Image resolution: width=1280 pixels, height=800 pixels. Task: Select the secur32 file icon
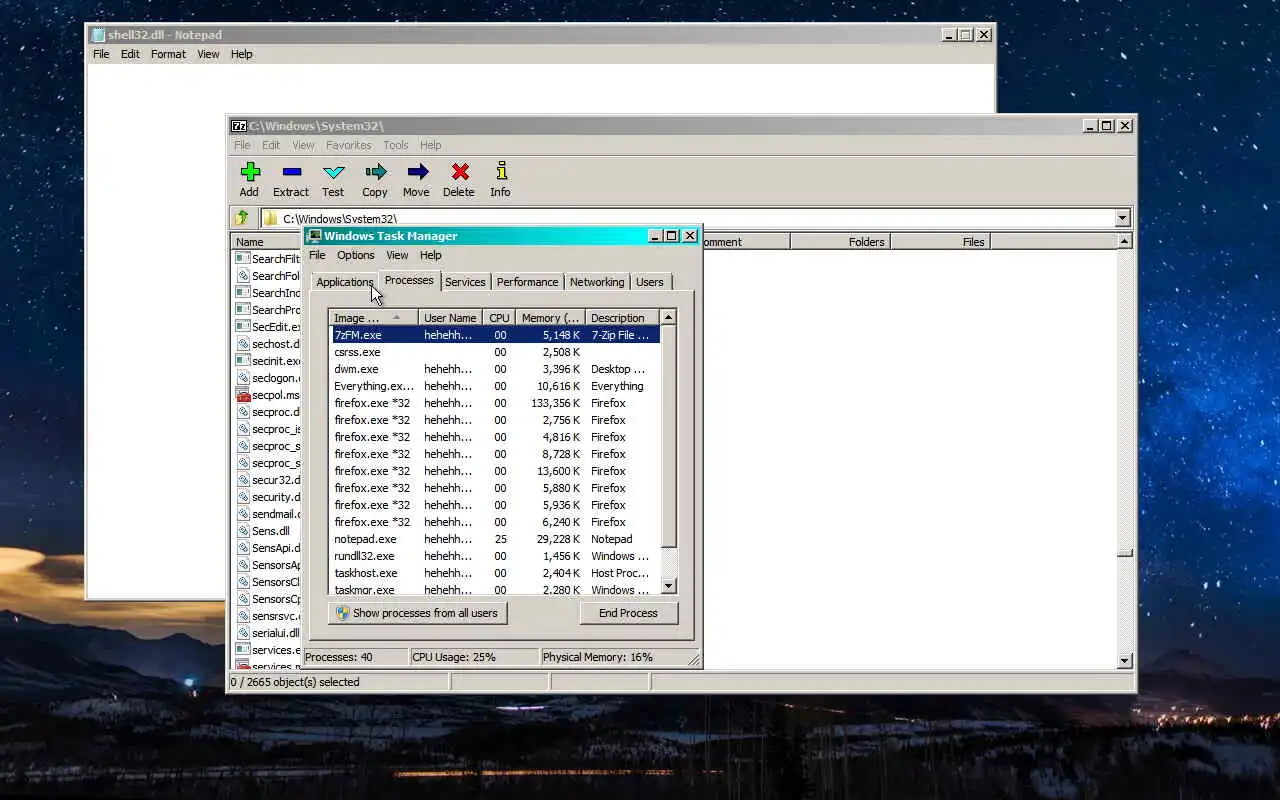243,480
